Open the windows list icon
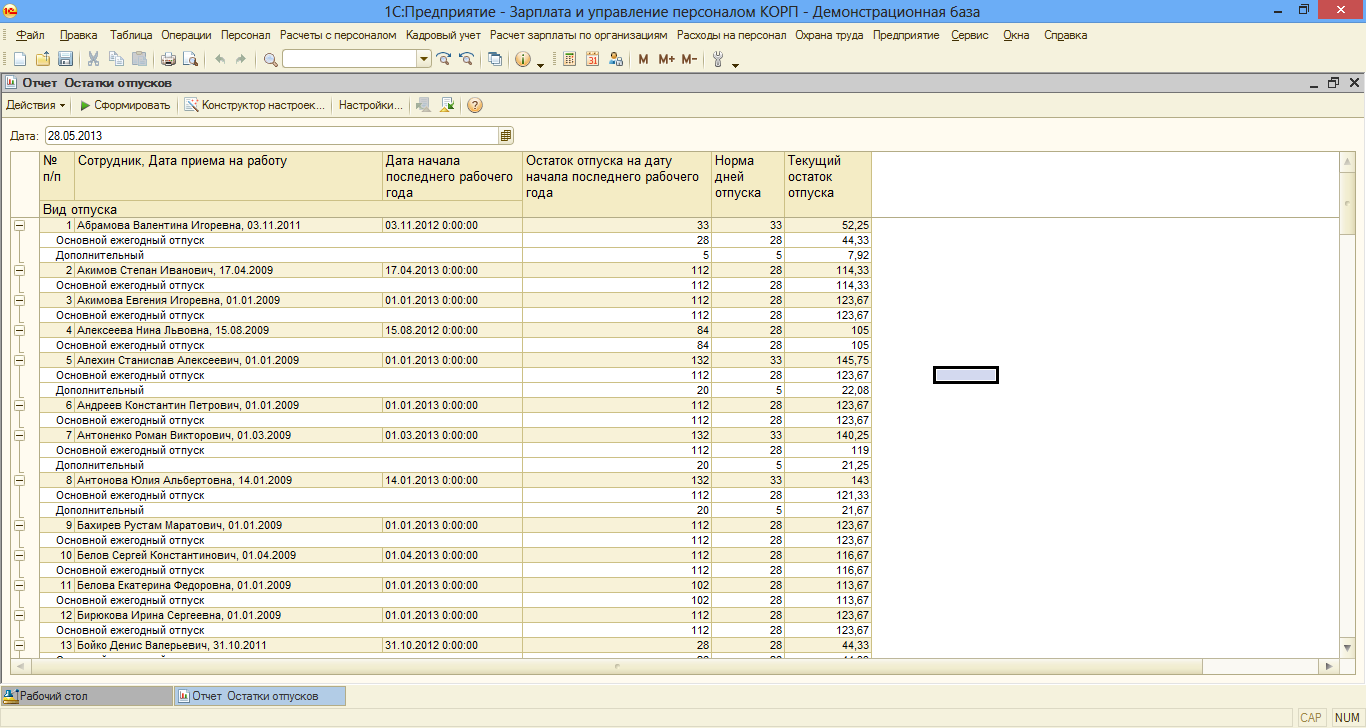This screenshot has height=728, width=1366. click(x=495, y=60)
